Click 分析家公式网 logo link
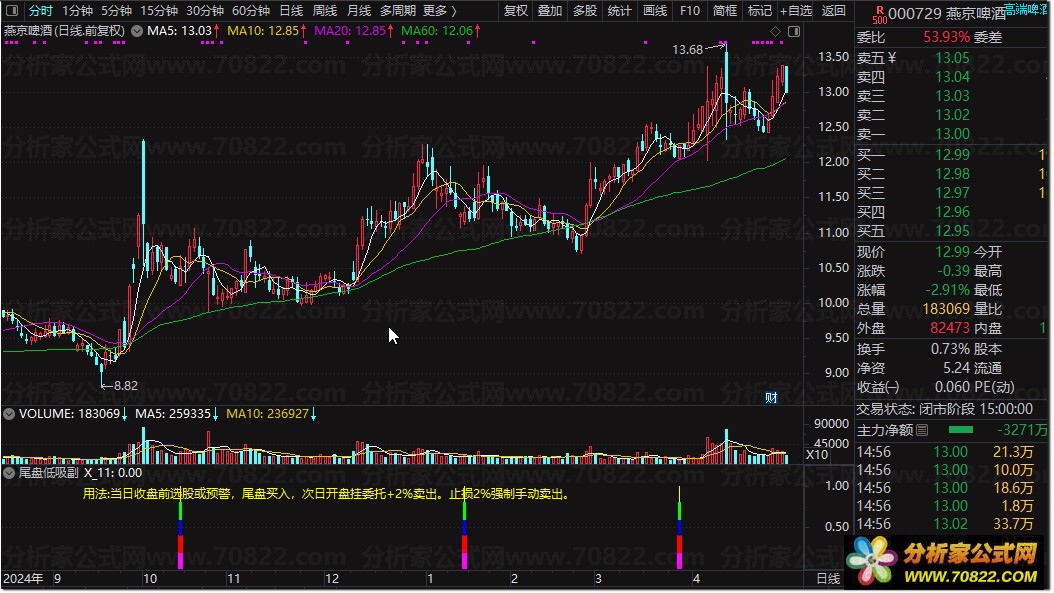The height and width of the screenshot is (593, 1054). [x=946, y=563]
